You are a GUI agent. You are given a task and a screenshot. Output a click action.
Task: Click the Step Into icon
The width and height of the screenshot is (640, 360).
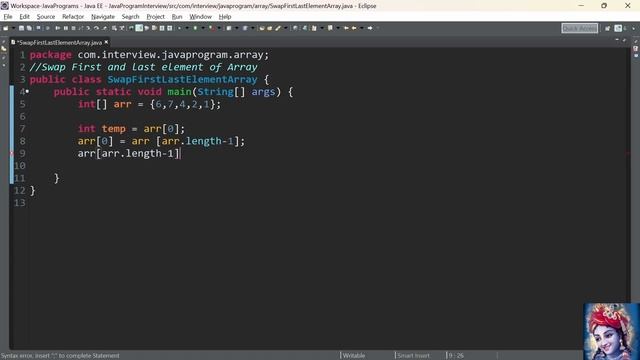tap(88, 28)
